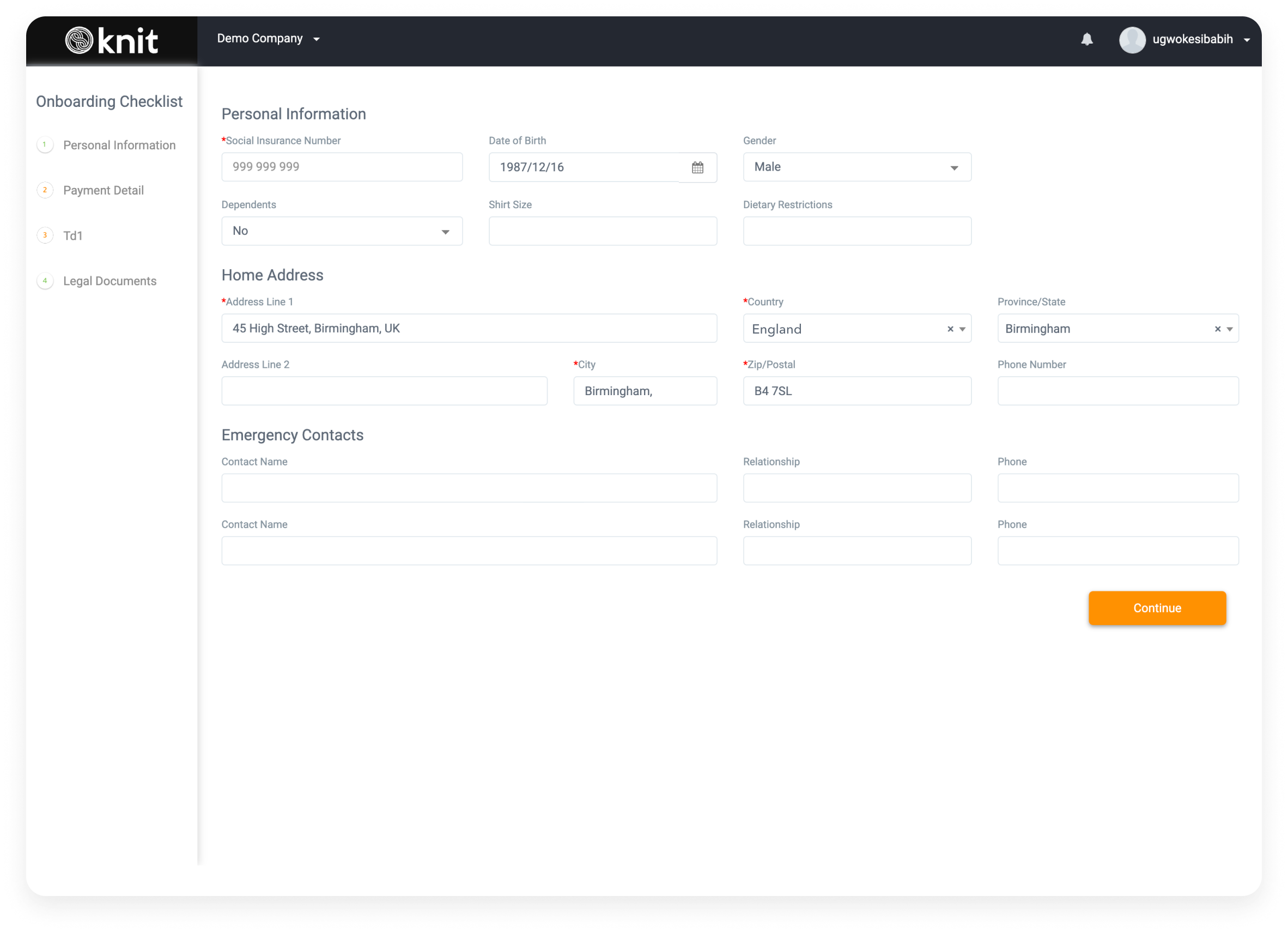
Task: Clear the Birmingham Province/State selection
Action: (x=1217, y=328)
